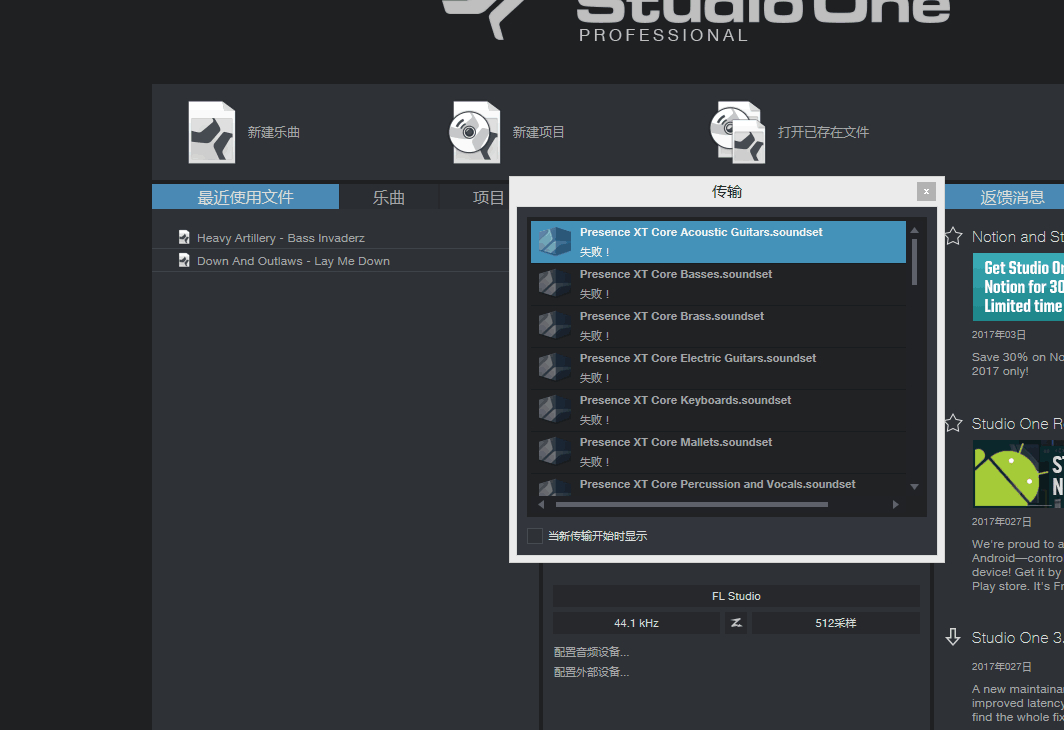This screenshot has height=730, width=1064.
Task: Click 失败 status under Basses soundset
Action: pos(594,294)
